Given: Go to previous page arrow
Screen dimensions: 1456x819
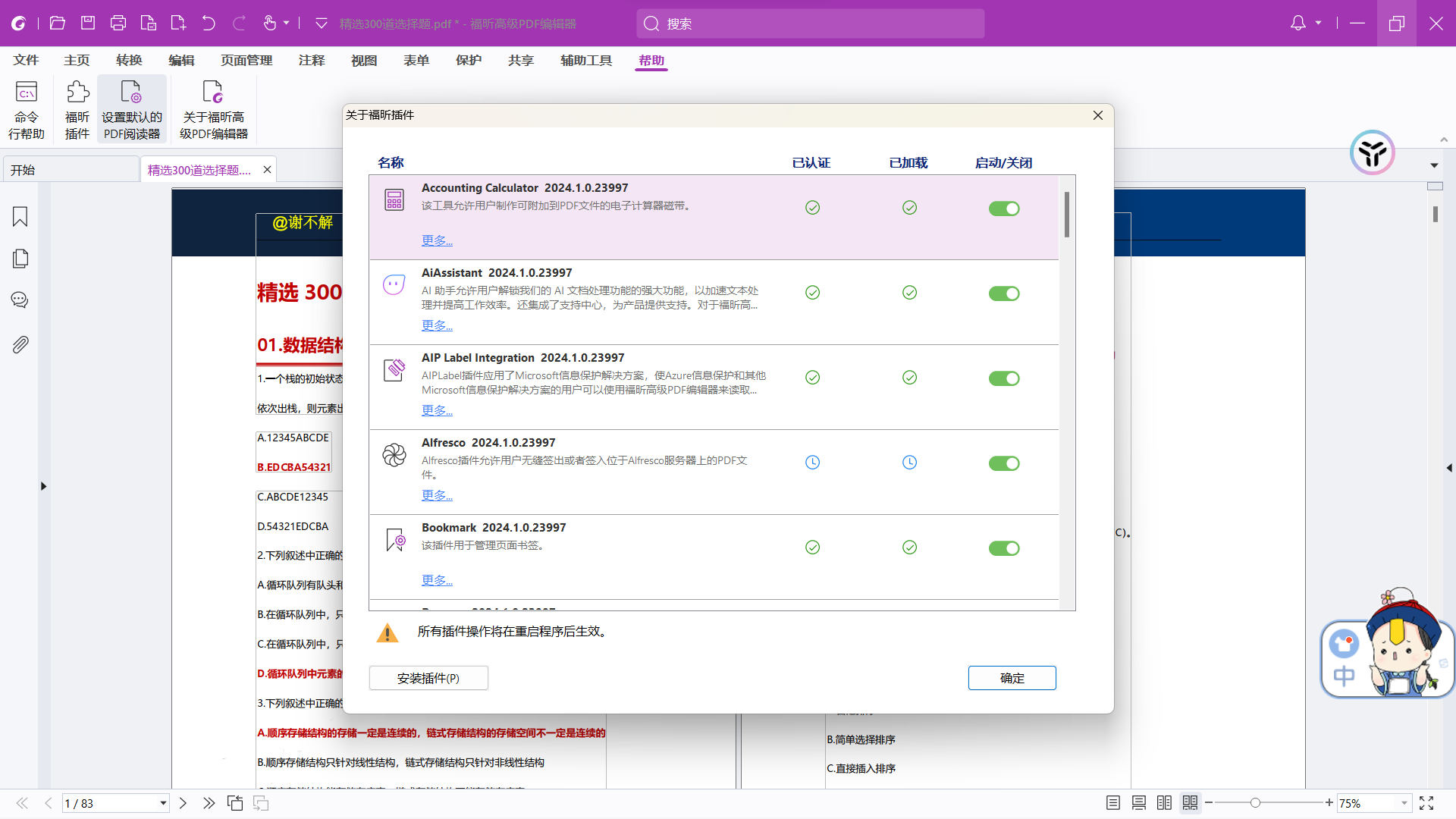Looking at the screenshot, I should pos(48,803).
